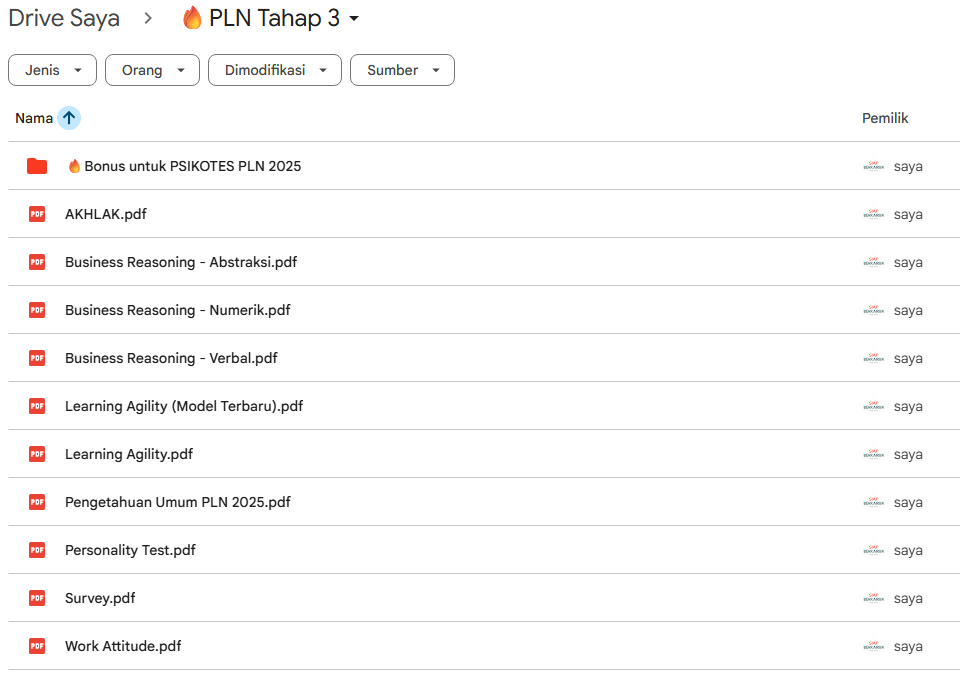Expand the Dimodifikasi filter dropdown
The width and height of the screenshot is (960, 684).
275,70
